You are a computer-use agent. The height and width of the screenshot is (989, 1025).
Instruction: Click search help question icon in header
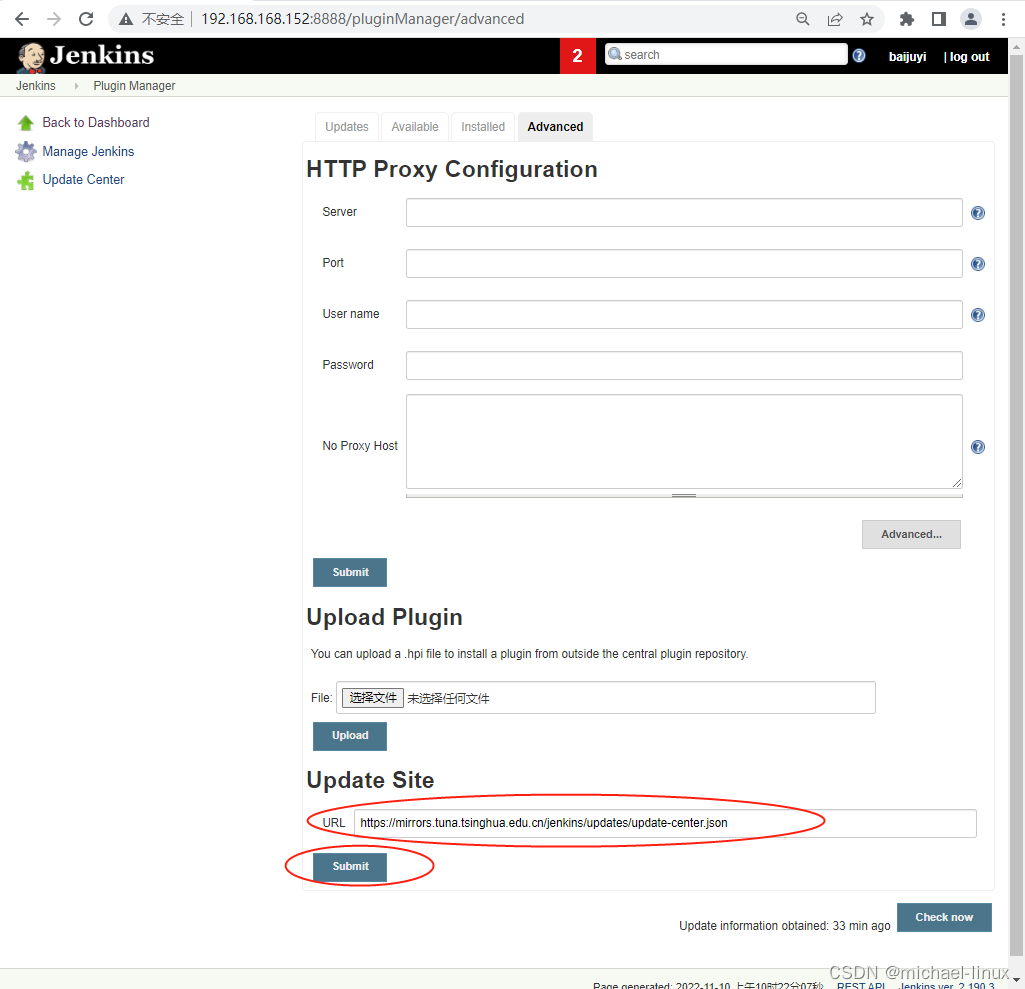click(x=859, y=56)
